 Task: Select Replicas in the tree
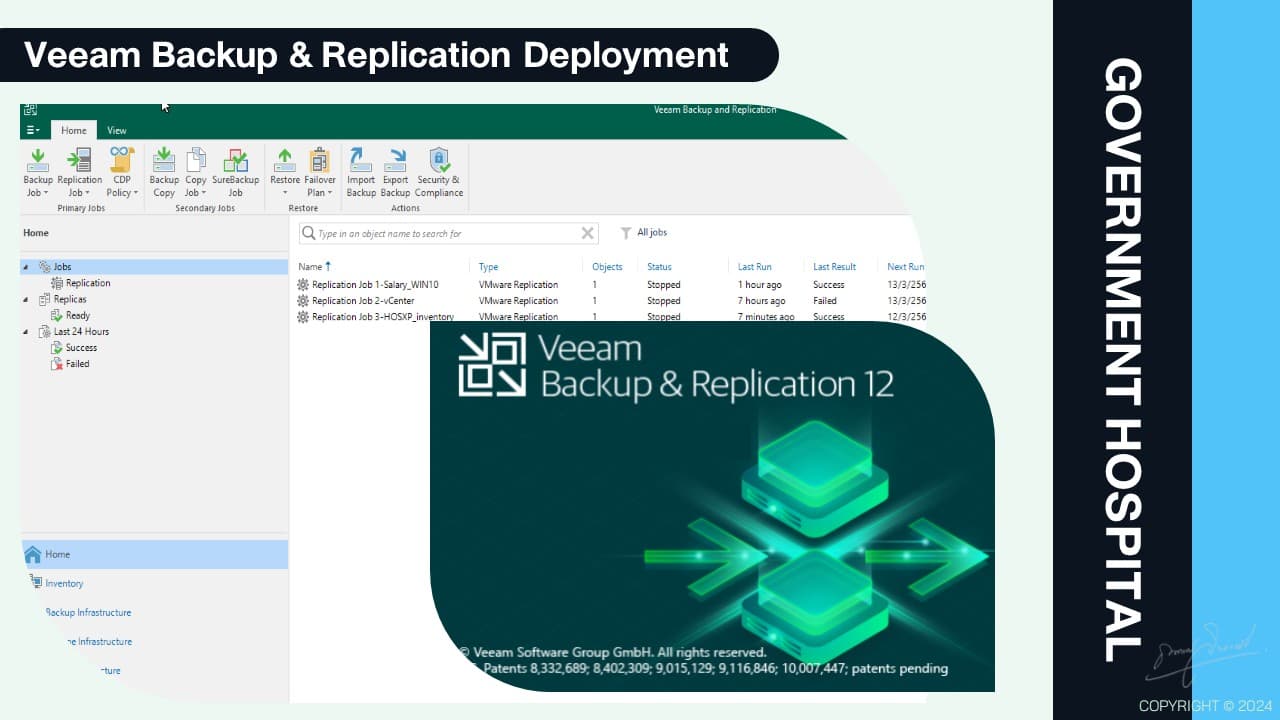tap(70, 299)
